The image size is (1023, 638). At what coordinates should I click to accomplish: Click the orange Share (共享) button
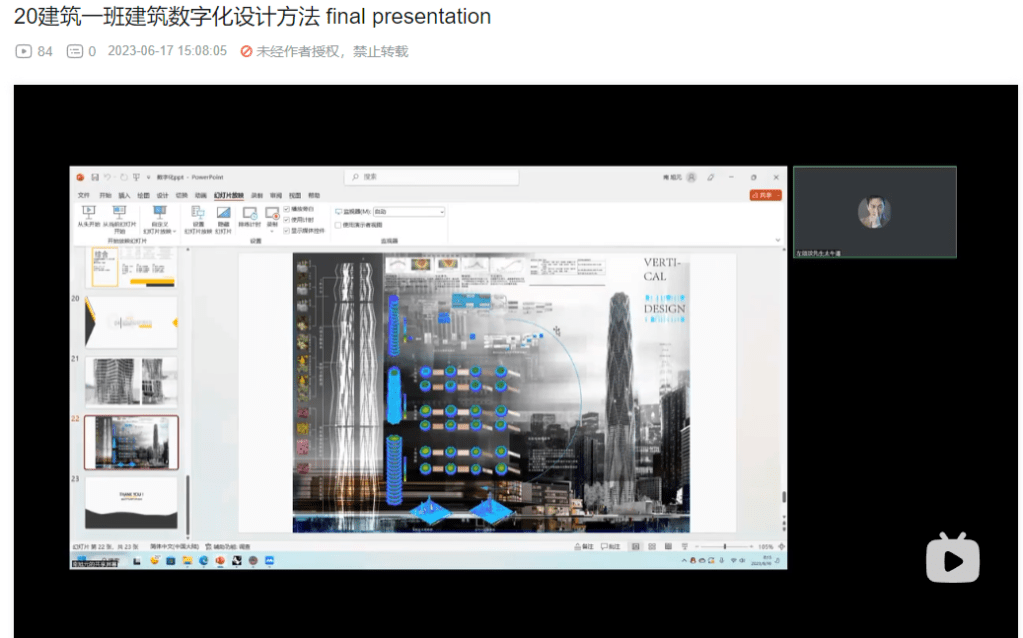point(765,195)
